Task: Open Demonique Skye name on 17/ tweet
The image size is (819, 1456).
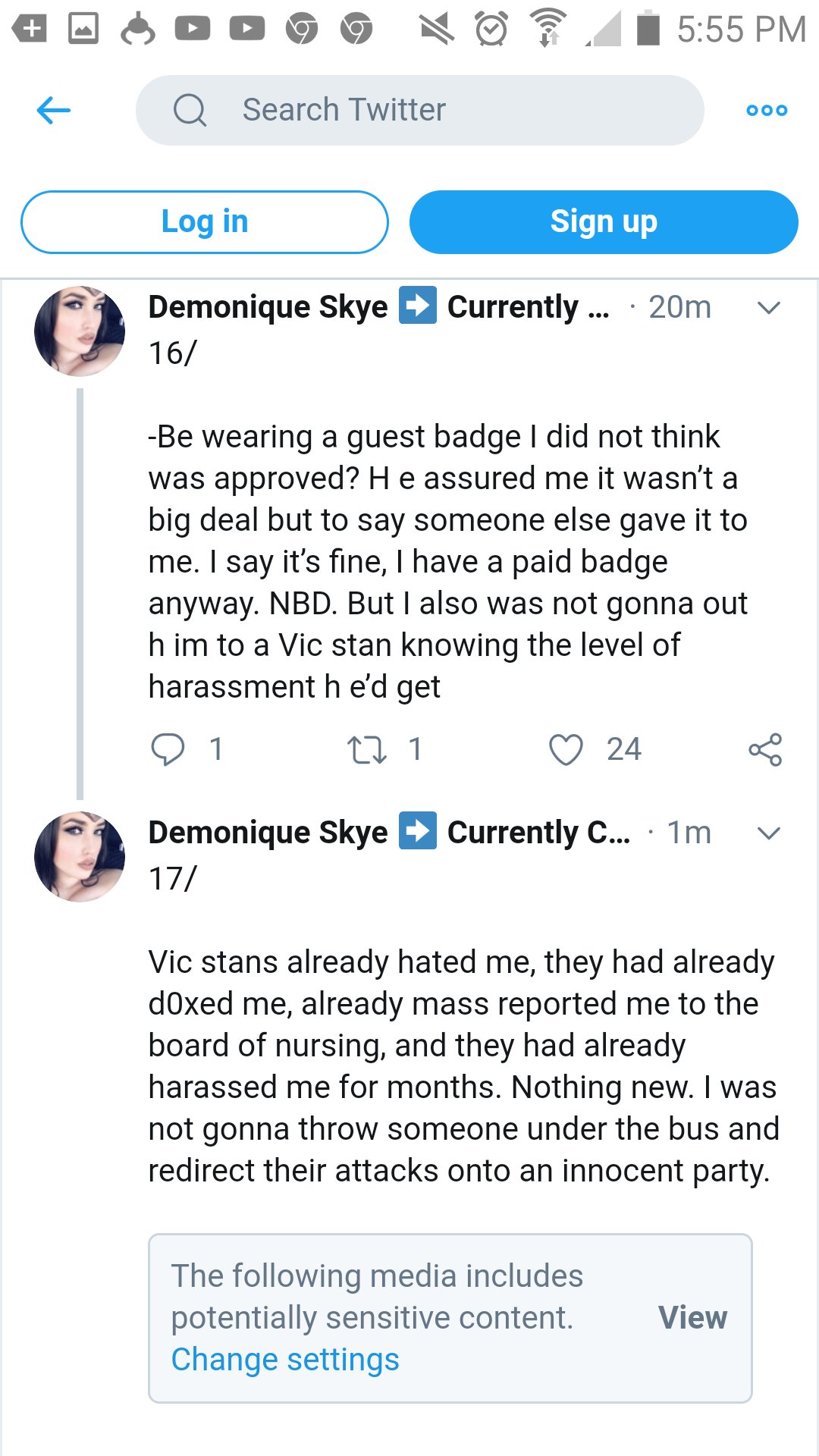Action: tap(268, 833)
